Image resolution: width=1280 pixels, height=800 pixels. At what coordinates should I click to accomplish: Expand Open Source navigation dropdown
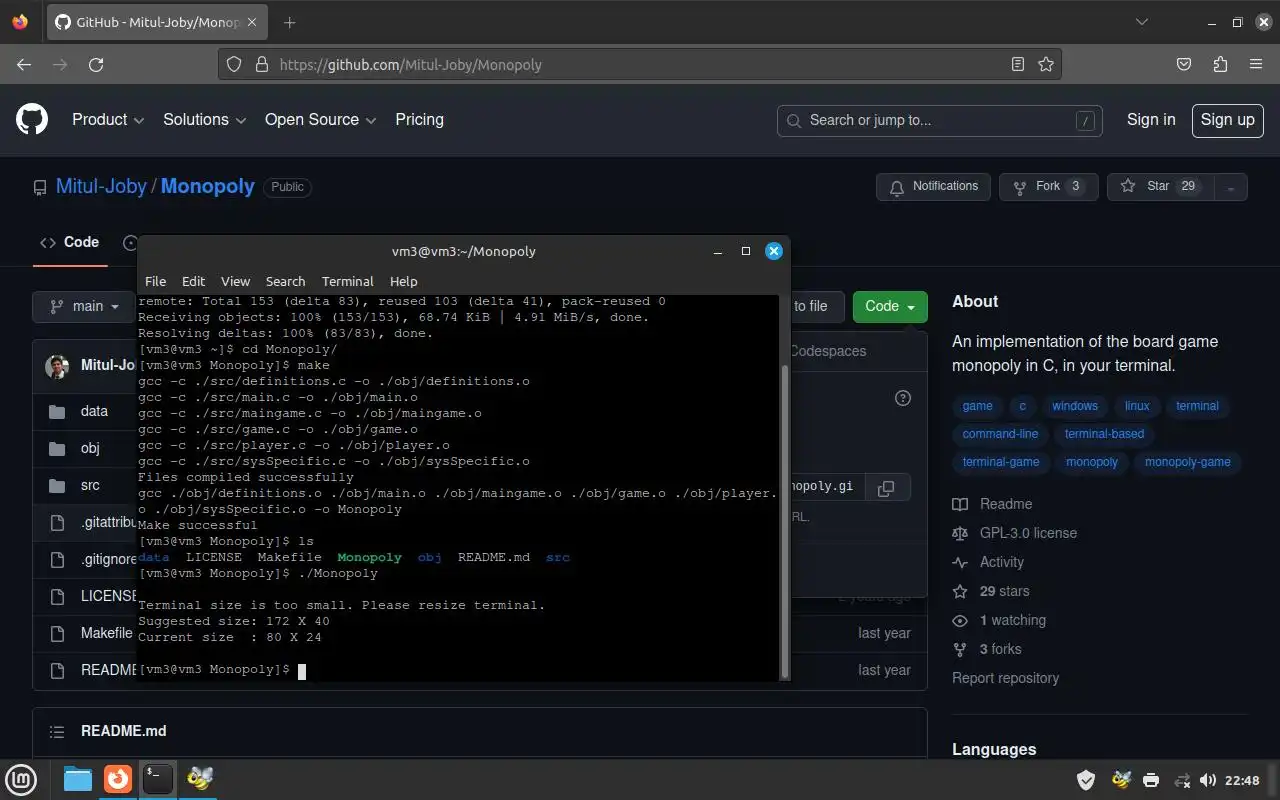pos(320,119)
